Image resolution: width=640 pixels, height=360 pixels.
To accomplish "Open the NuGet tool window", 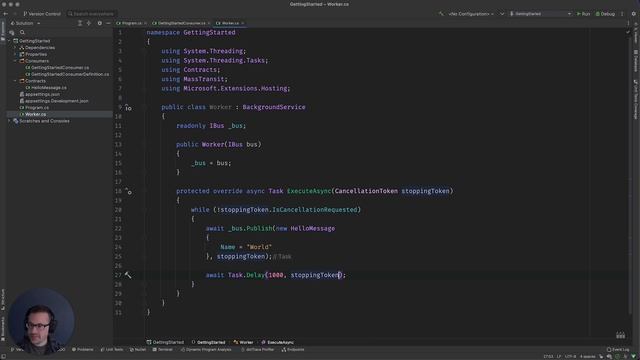I will pyautogui.click(x=138, y=349).
